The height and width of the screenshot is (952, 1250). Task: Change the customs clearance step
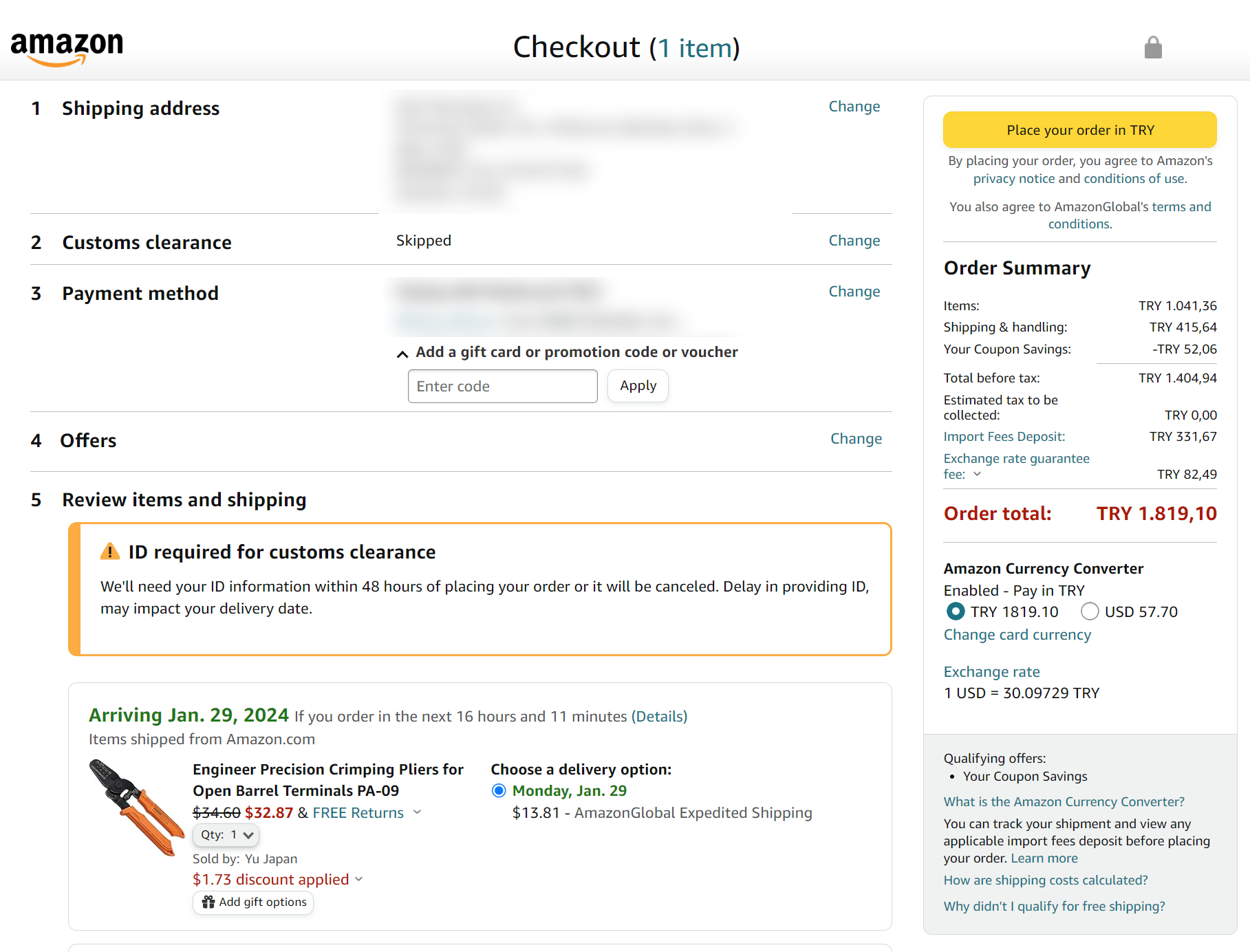[x=854, y=241]
